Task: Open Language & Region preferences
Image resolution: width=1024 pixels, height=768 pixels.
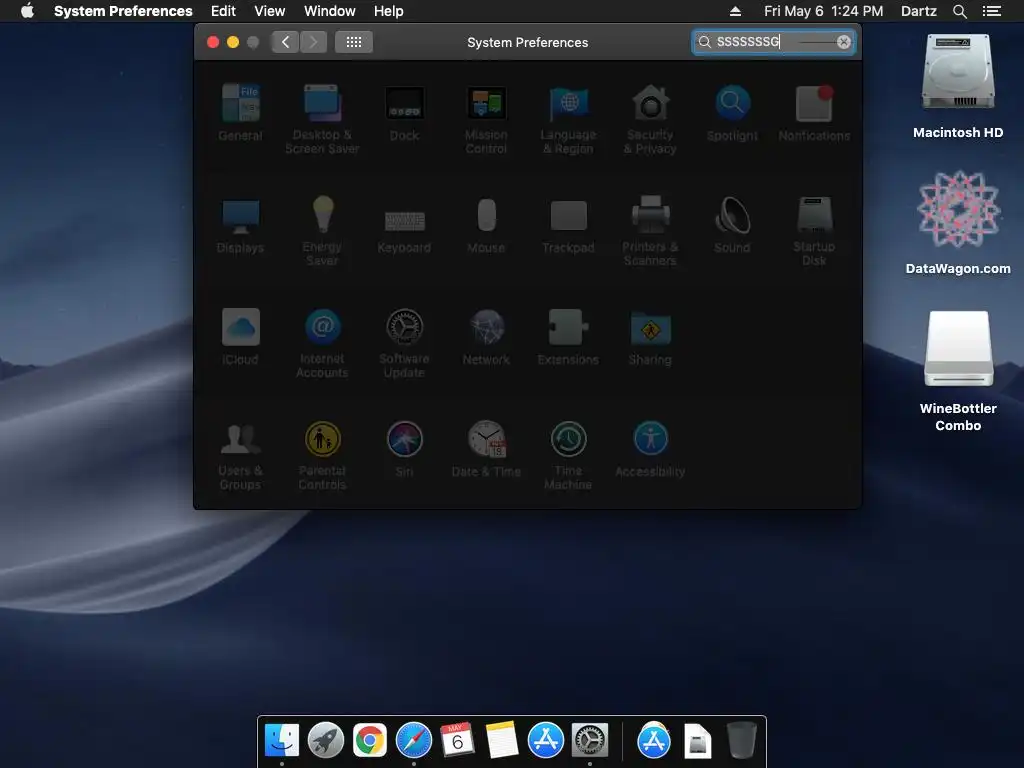Action: point(568,119)
